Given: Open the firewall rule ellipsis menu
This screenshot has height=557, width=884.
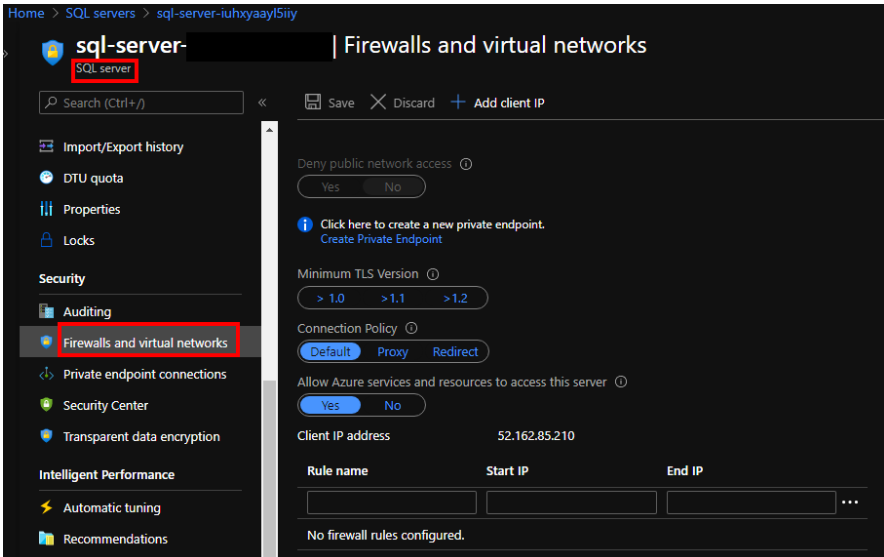Looking at the screenshot, I should [850, 502].
